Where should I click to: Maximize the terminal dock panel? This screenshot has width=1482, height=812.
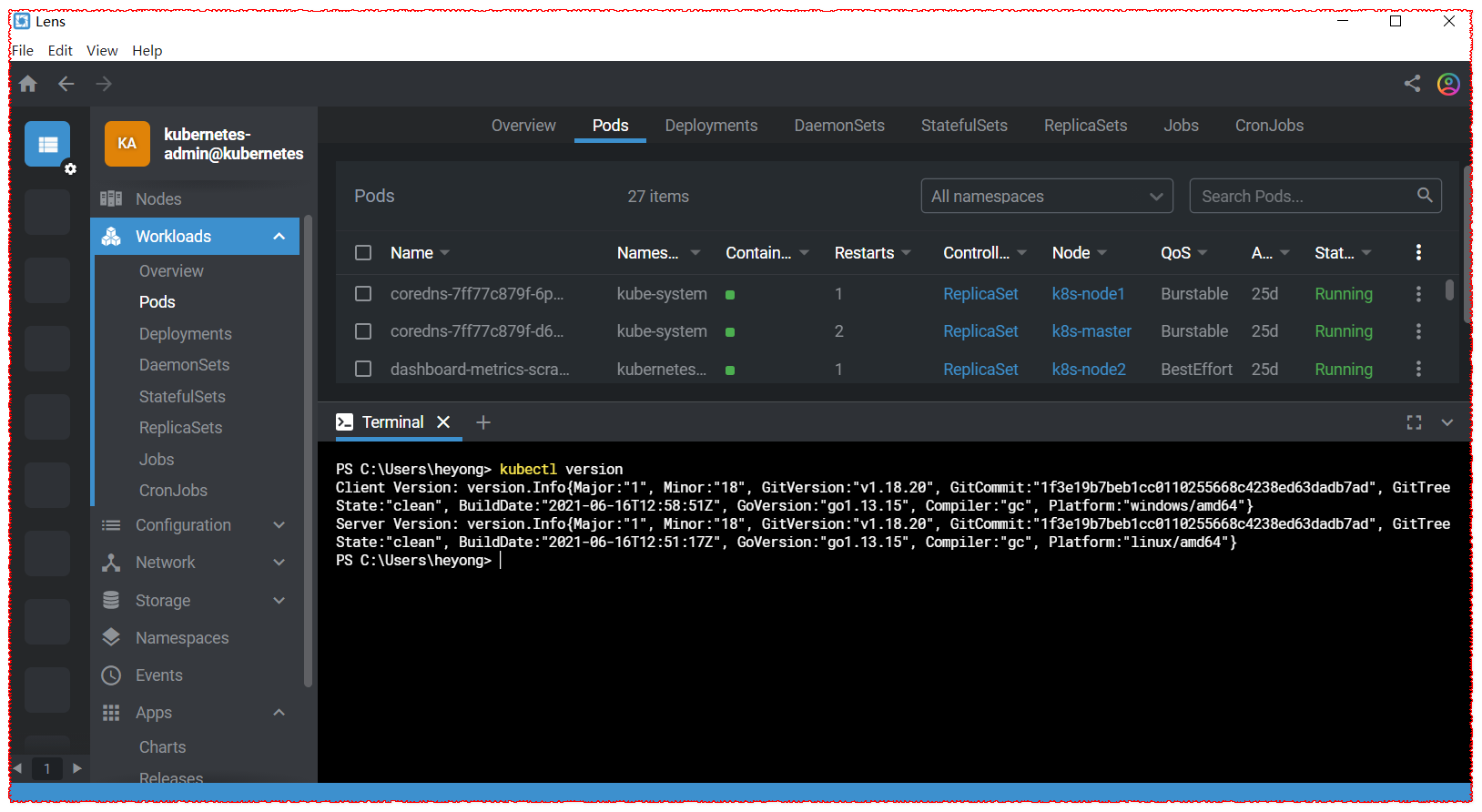(x=1414, y=422)
